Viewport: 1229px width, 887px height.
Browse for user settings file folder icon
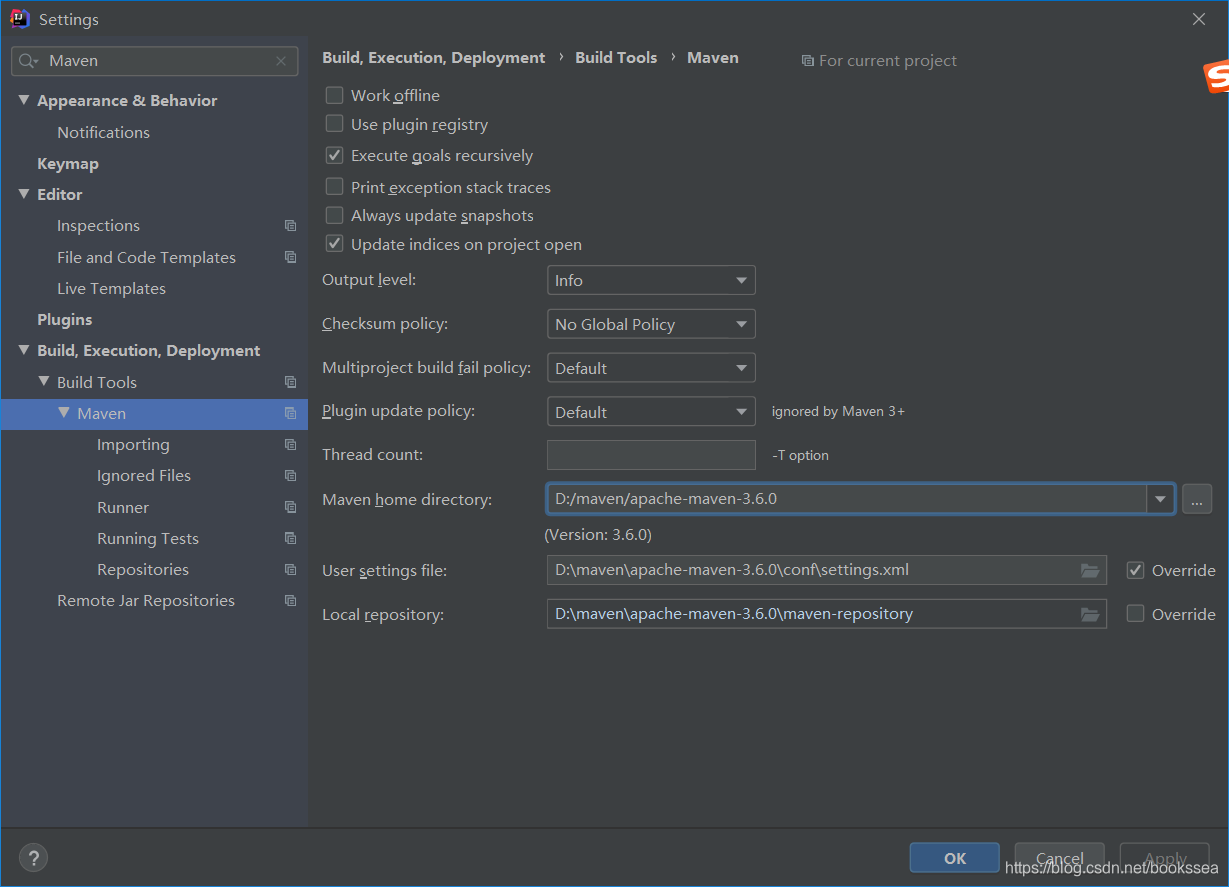(1090, 570)
